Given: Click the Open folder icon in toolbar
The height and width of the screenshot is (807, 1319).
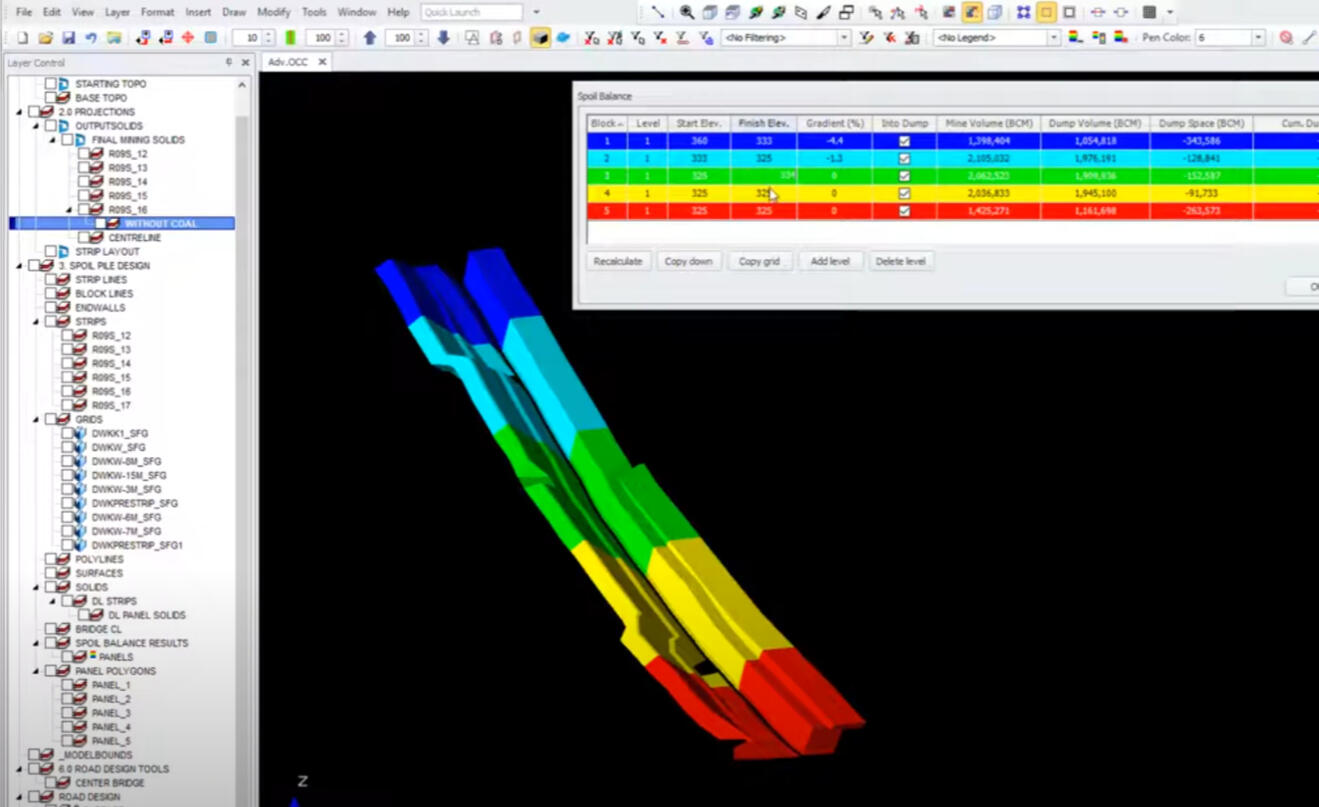Looking at the screenshot, I should pos(45,38).
